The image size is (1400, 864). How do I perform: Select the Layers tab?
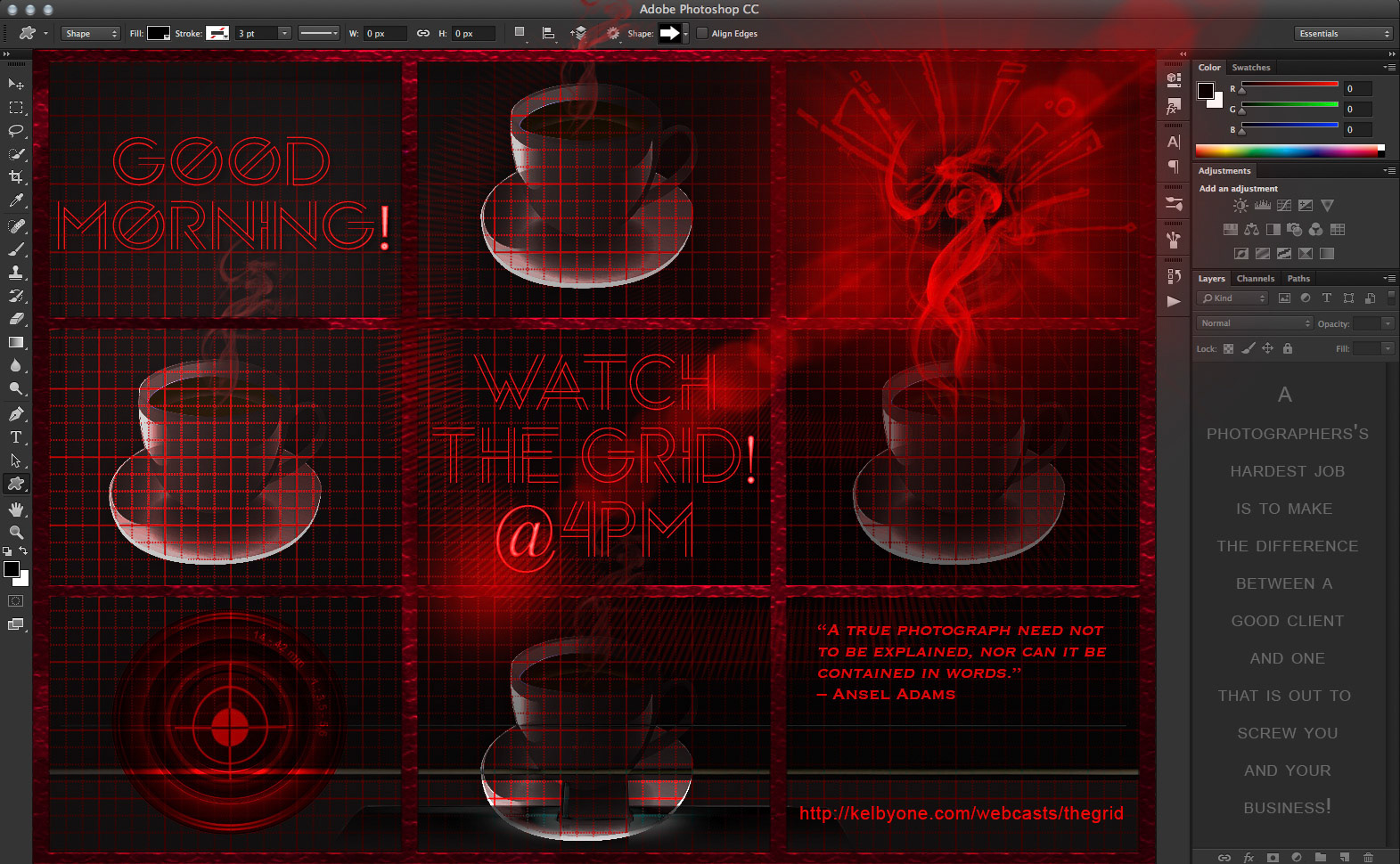point(1211,279)
